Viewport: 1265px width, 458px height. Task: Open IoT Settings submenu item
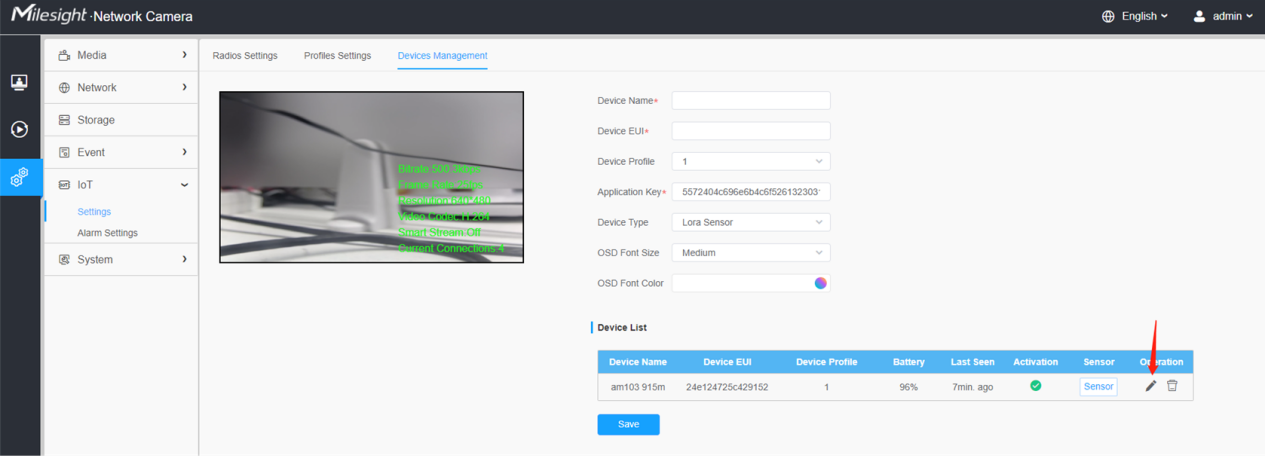(x=94, y=212)
